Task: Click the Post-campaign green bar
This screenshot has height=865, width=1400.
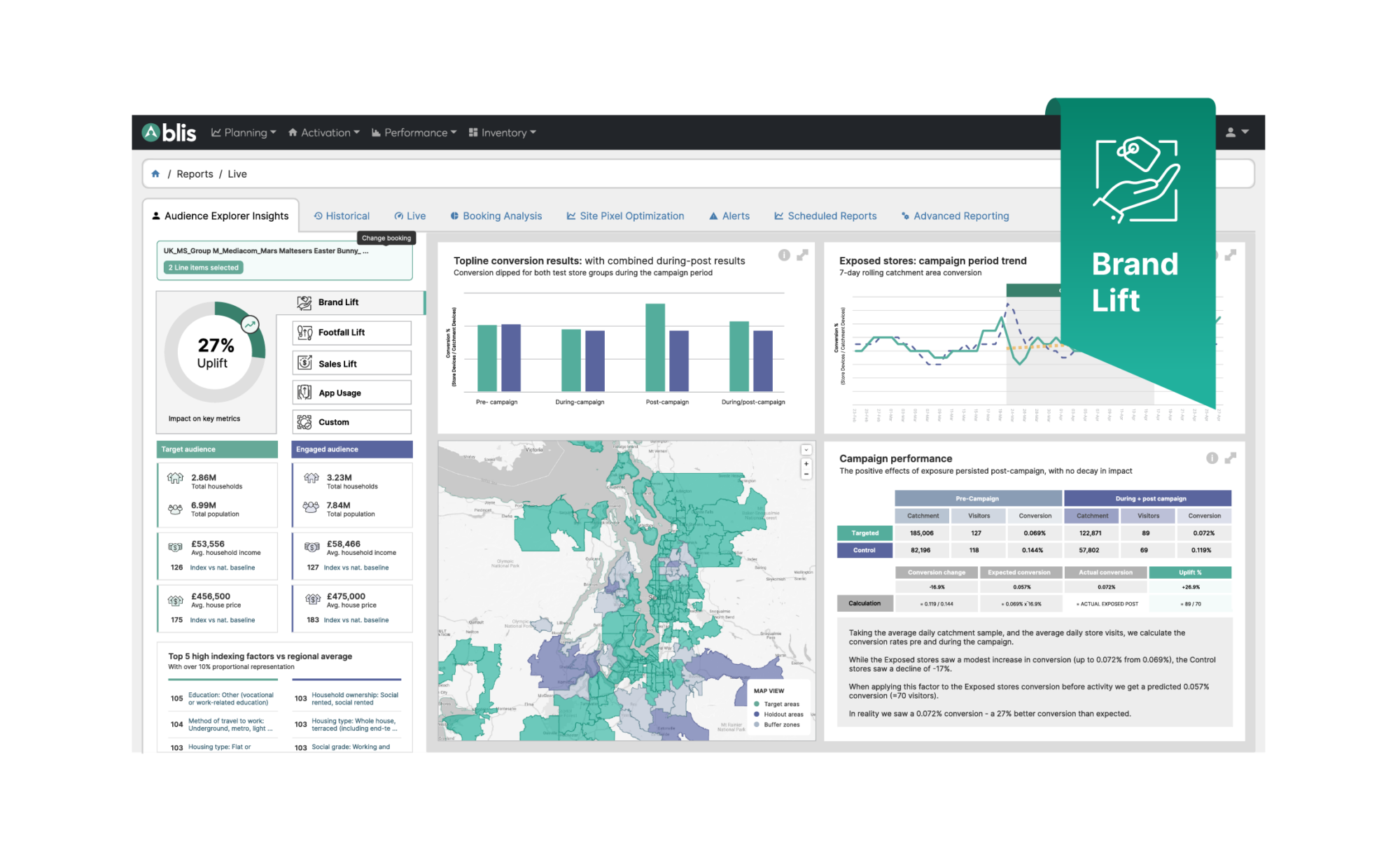Action: tap(655, 347)
